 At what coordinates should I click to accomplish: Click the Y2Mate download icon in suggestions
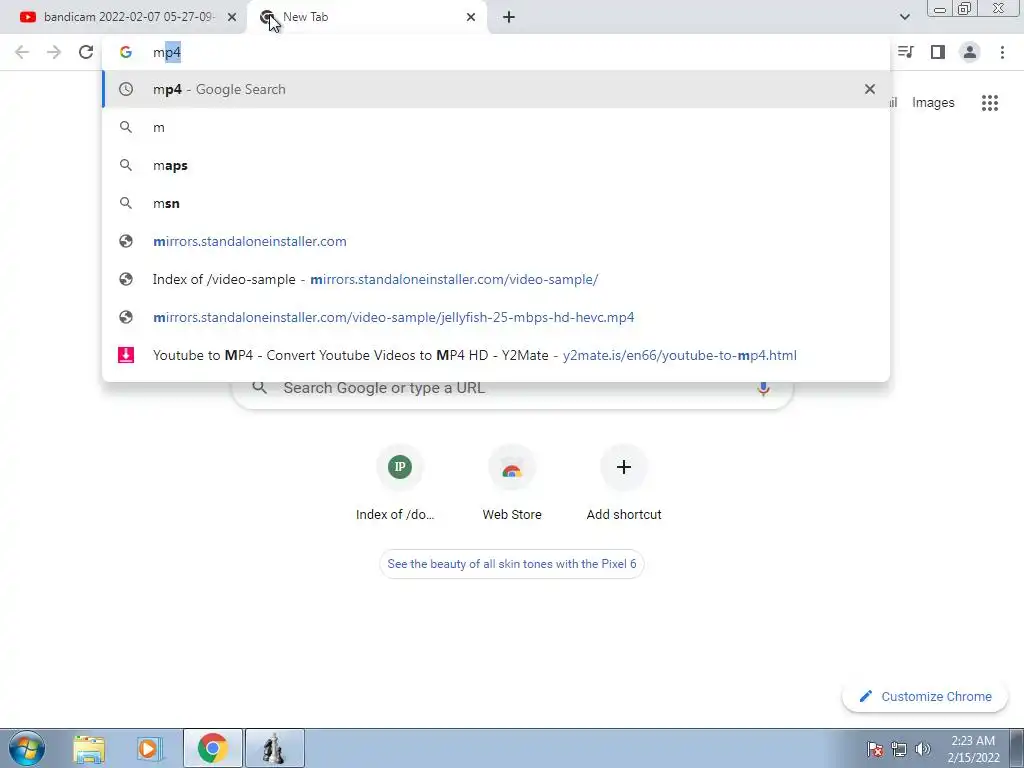(125, 355)
